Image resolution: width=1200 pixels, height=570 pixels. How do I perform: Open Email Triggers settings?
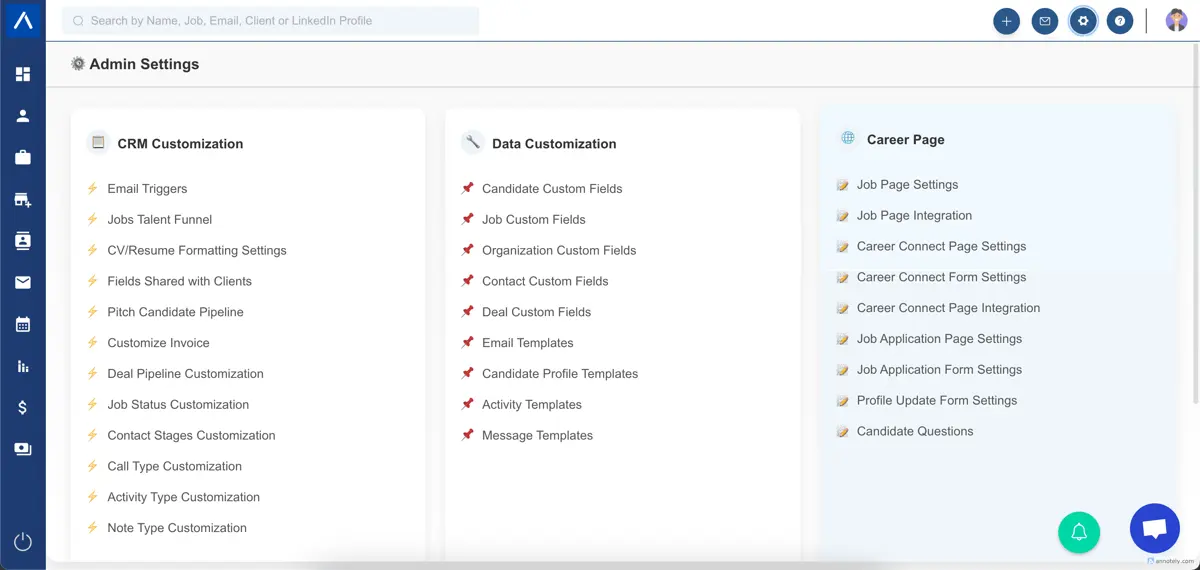tap(147, 189)
